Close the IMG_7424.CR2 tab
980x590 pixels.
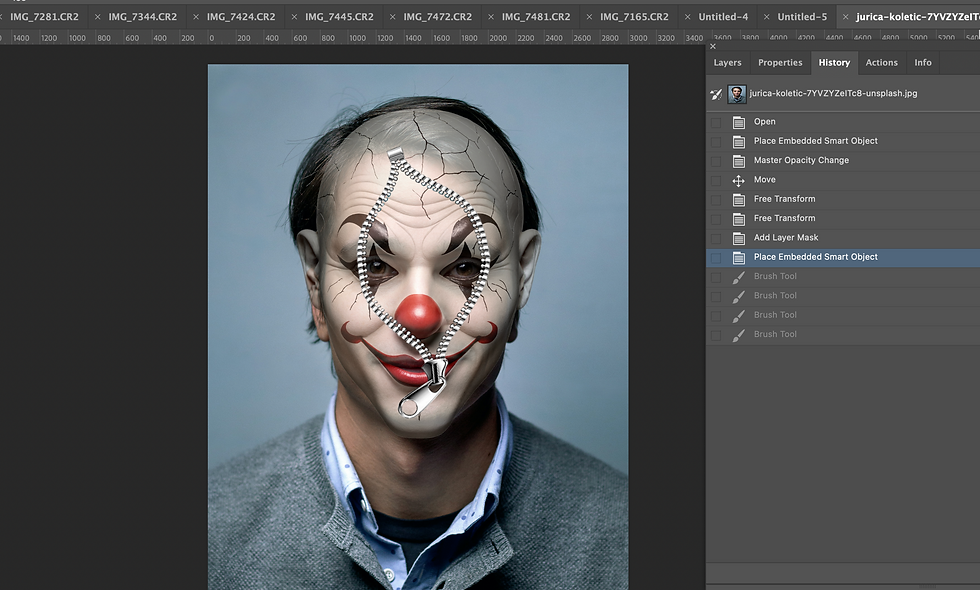click(x=196, y=17)
